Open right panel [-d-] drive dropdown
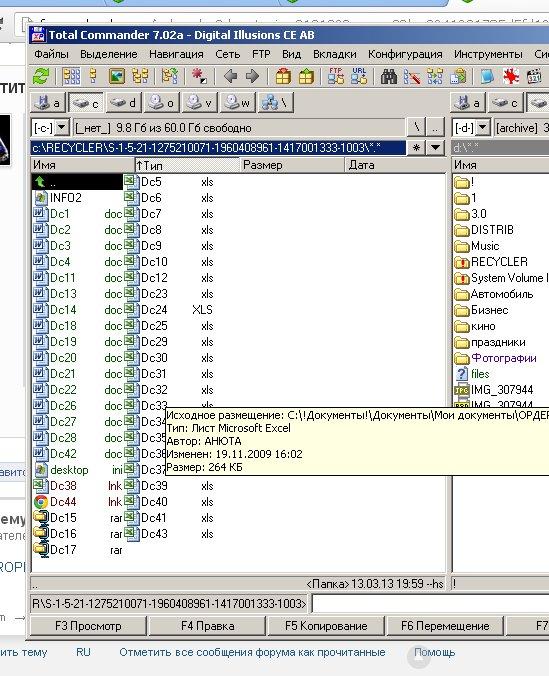Image resolution: width=549 pixels, height=676 pixels. coord(483,128)
